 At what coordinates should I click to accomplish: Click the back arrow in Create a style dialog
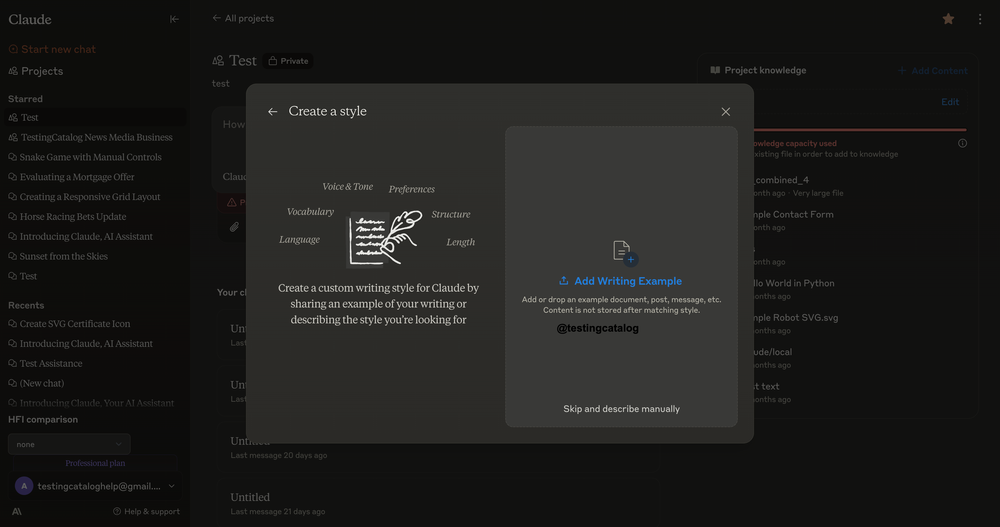[272, 112]
